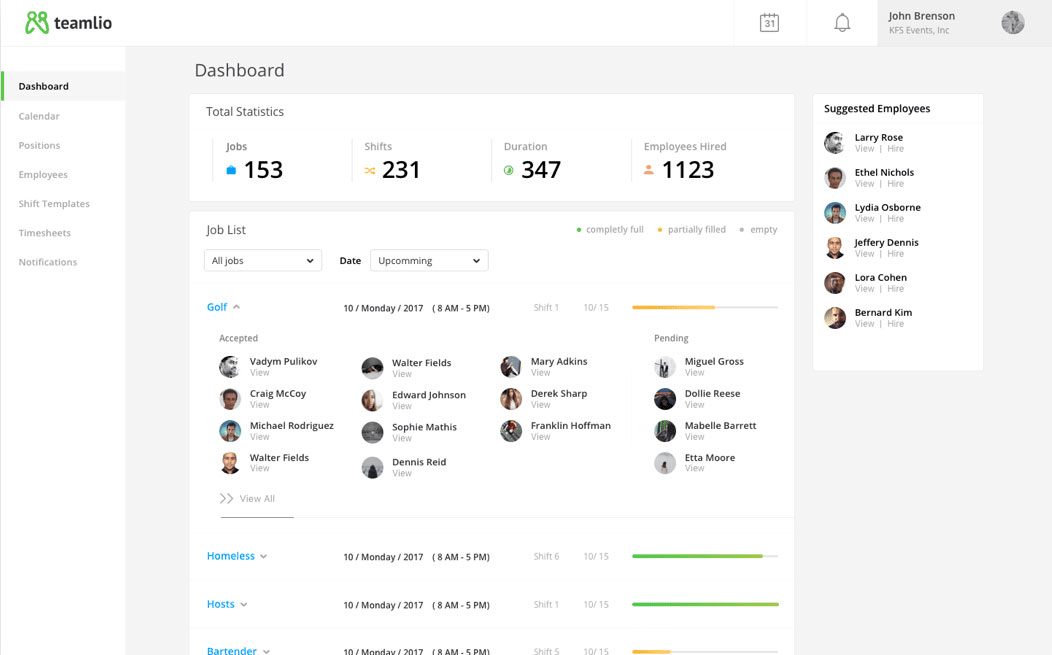
Task: Click Larry Rose's avatar photo
Action: point(834,143)
